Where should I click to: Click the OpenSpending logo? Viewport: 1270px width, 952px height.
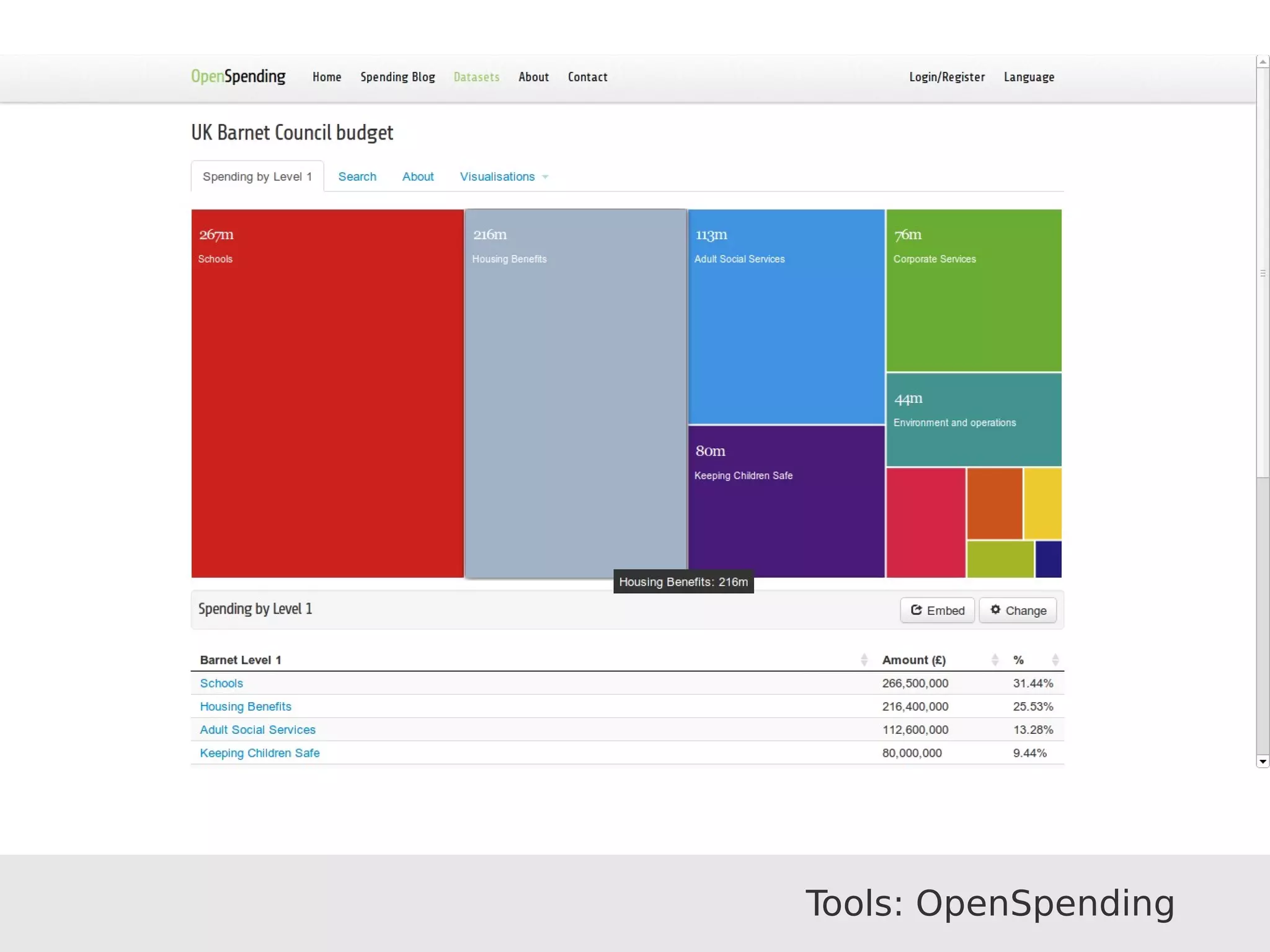coord(238,76)
